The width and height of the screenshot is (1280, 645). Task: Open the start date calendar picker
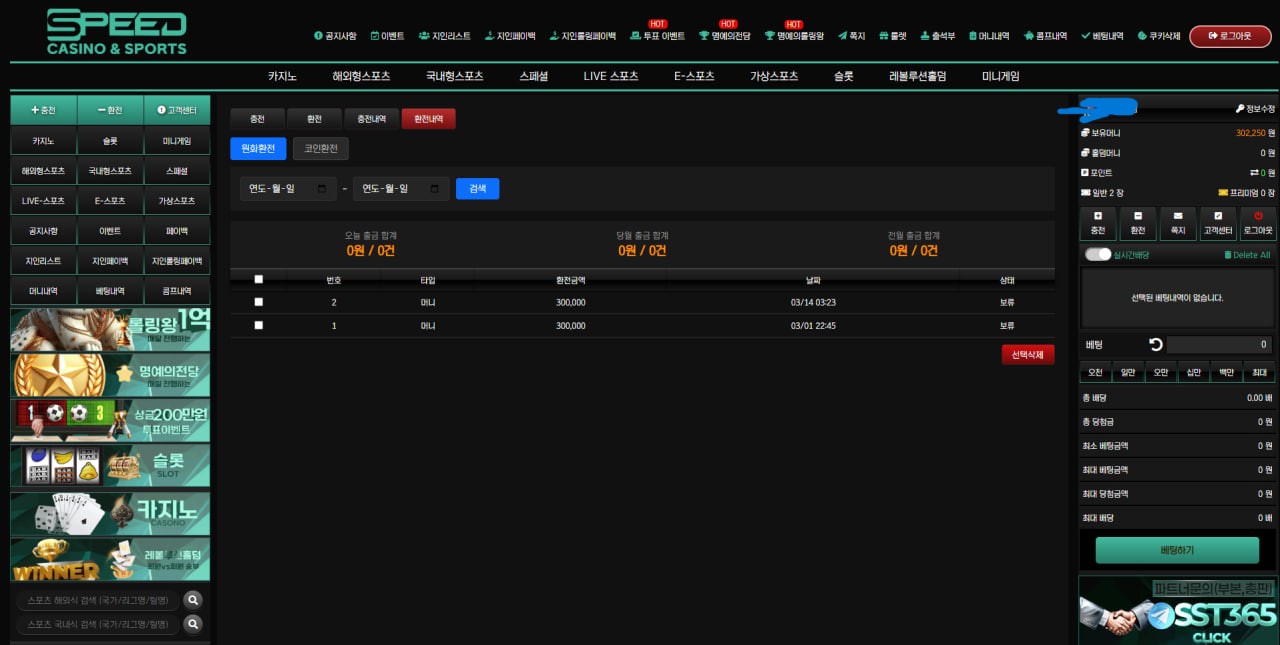[322, 188]
